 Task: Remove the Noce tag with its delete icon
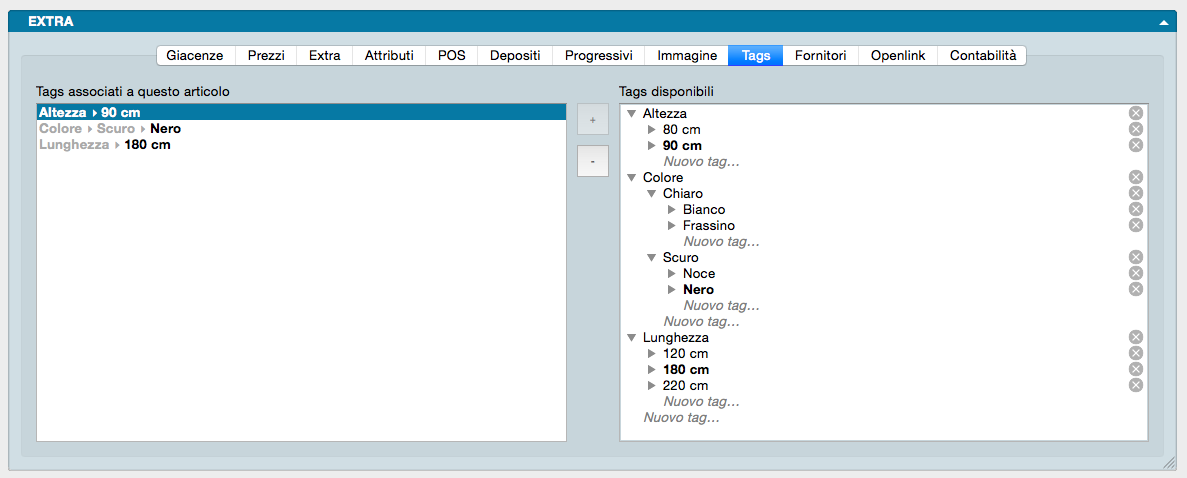pyautogui.click(x=1135, y=273)
